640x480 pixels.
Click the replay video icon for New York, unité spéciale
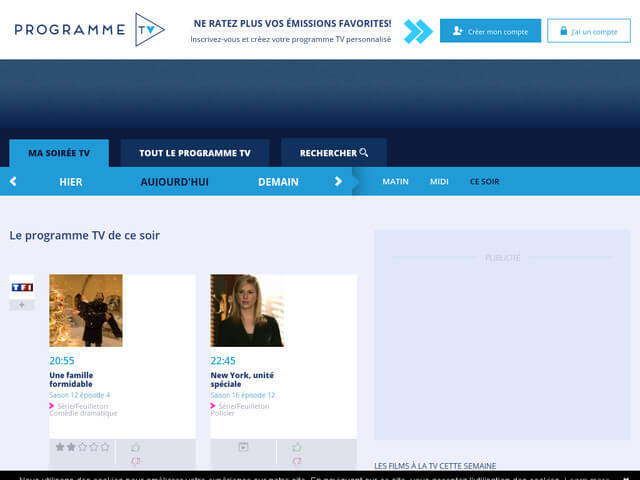[x=242, y=447]
